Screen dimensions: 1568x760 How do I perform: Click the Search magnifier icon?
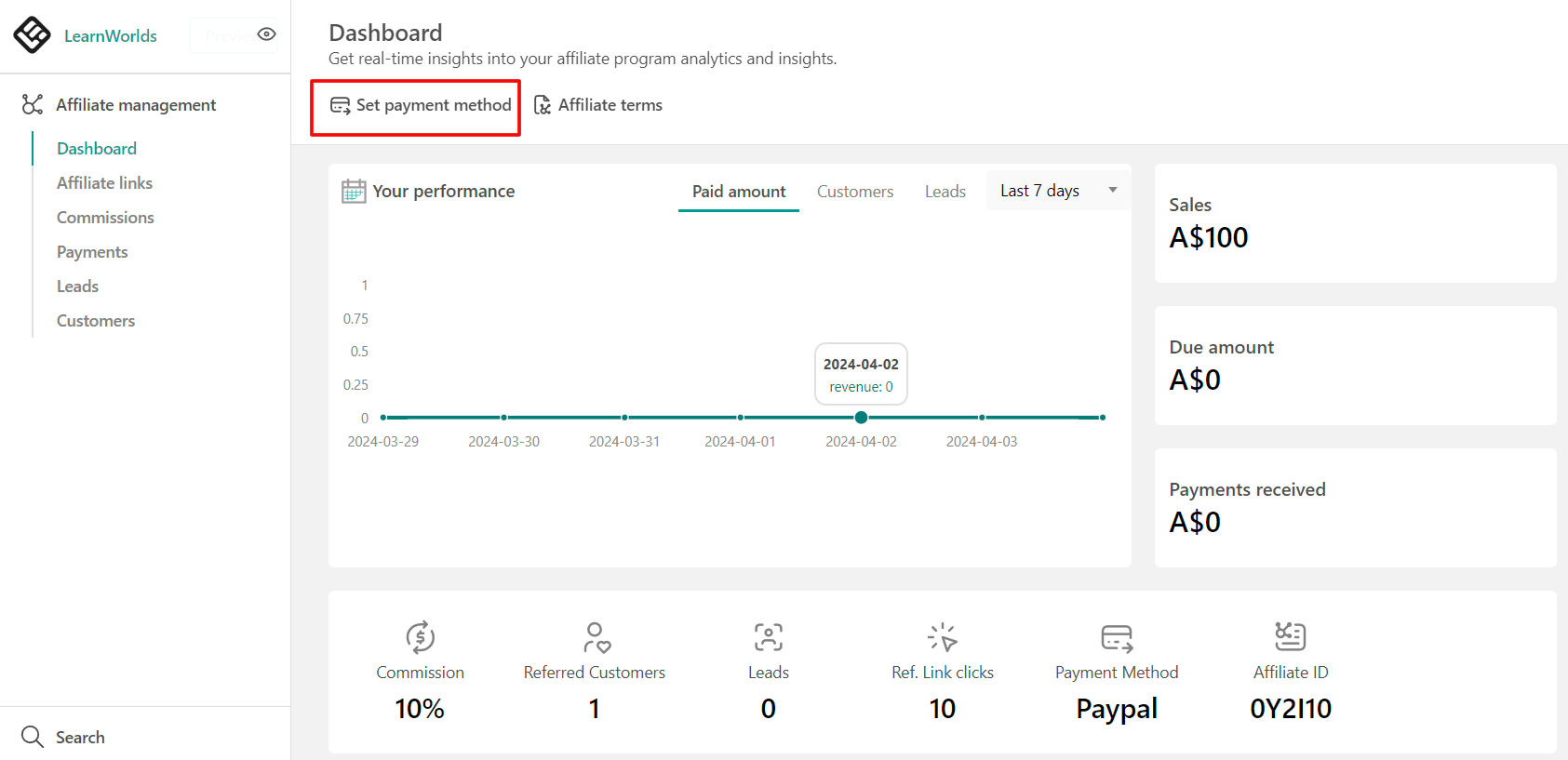pyautogui.click(x=33, y=737)
